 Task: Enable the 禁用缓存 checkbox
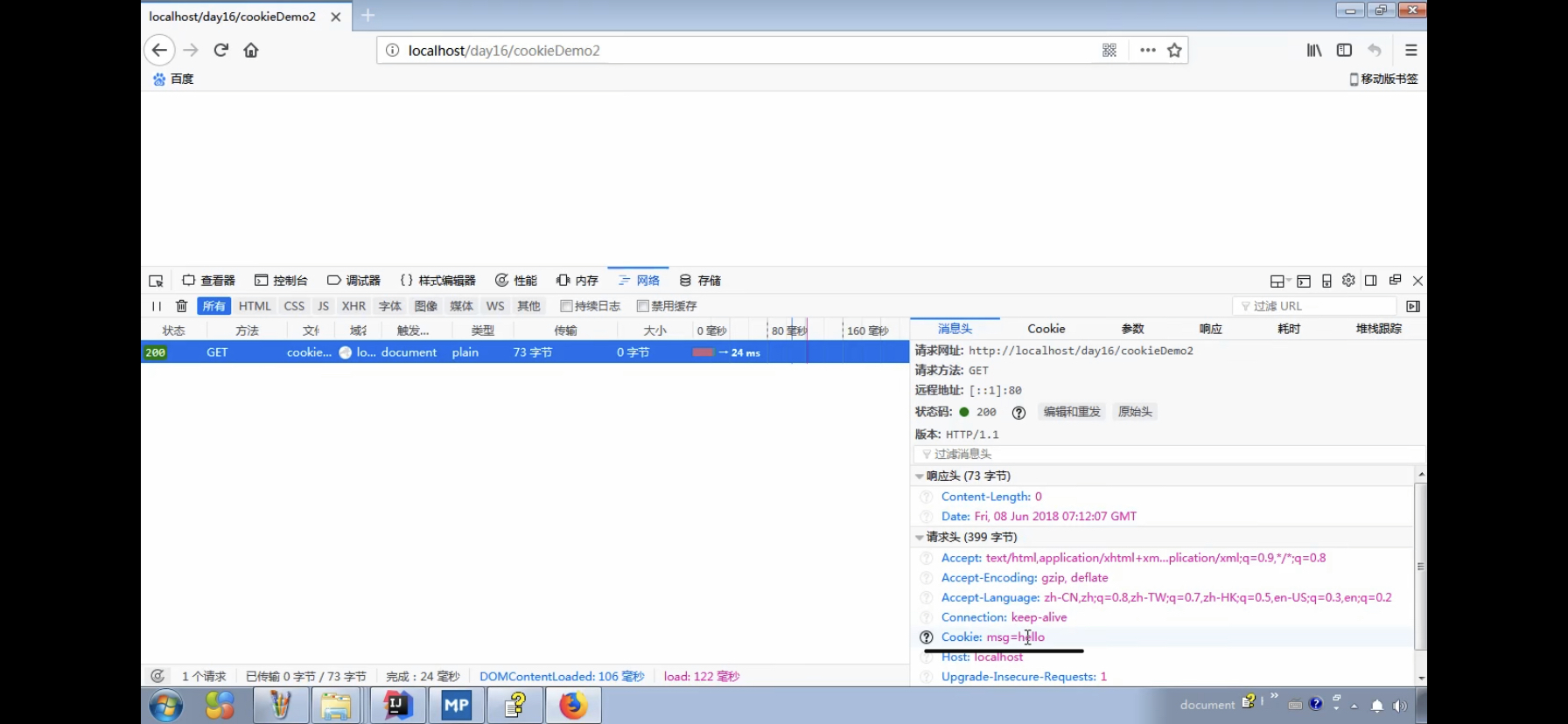click(642, 306)
